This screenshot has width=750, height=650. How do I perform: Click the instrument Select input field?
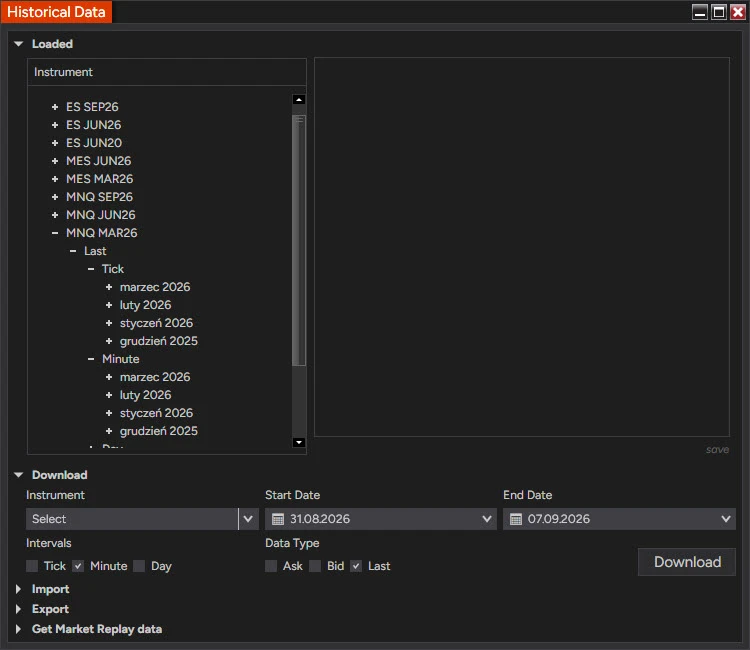[132, 519]
